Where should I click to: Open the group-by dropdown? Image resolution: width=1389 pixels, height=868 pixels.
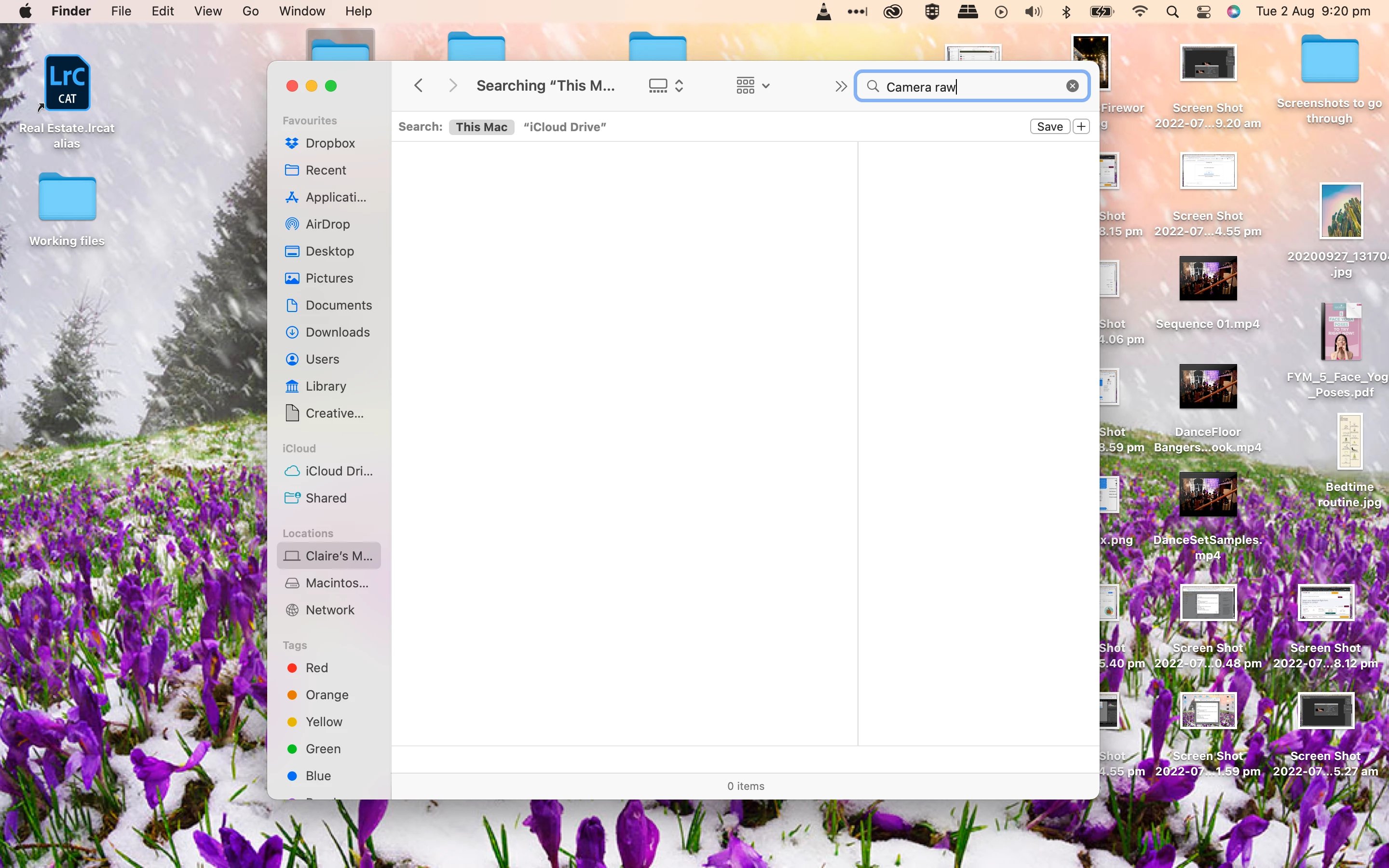point(752,86)
